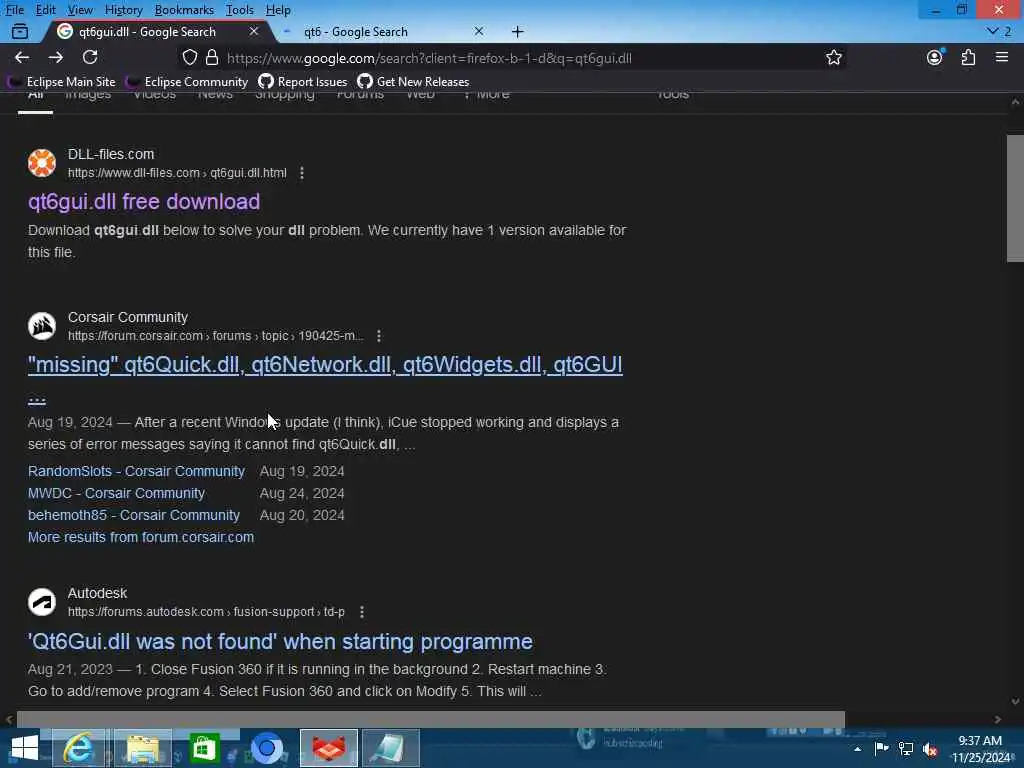
Task: Open Firefox account icon
Action: (x=935, y=57)
